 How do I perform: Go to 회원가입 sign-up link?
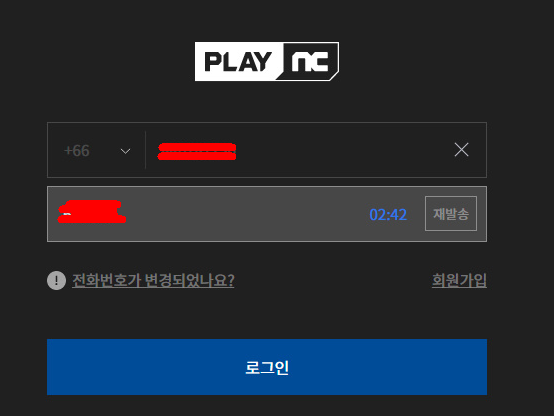point(459,281)
